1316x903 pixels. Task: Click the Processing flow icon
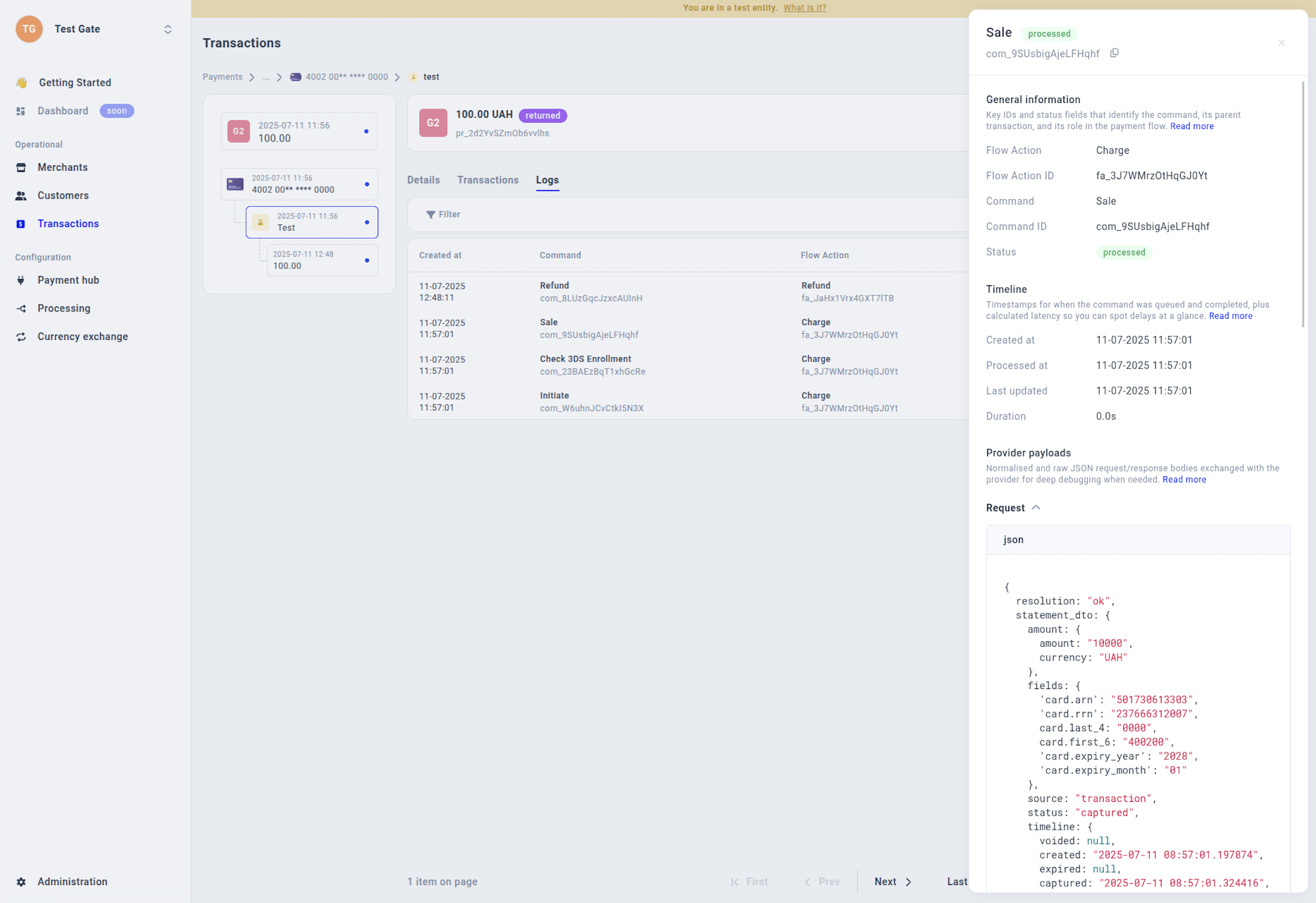tap(21, 308)
